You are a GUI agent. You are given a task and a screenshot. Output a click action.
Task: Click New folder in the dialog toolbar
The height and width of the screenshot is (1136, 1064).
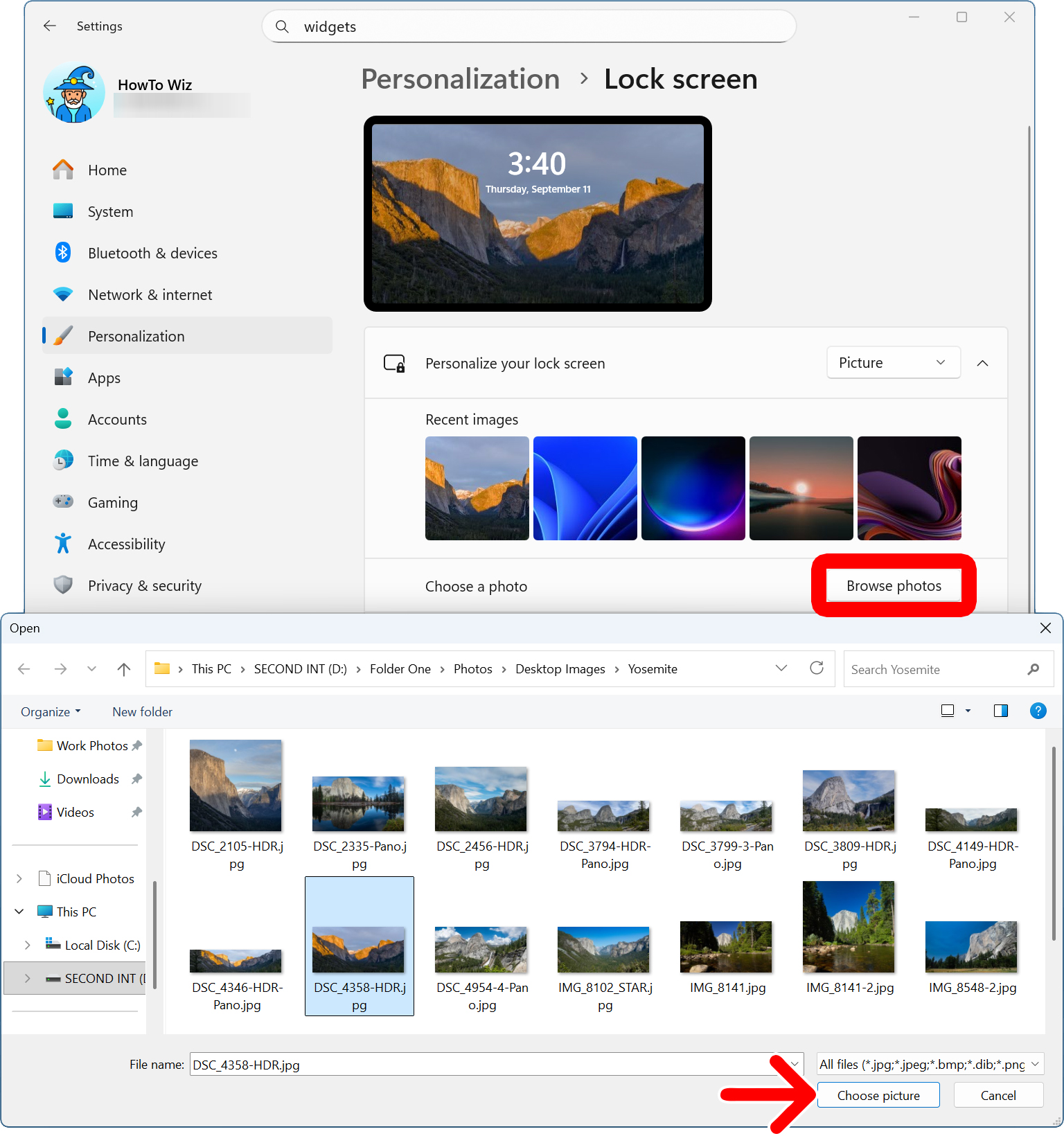pos(142,712)
